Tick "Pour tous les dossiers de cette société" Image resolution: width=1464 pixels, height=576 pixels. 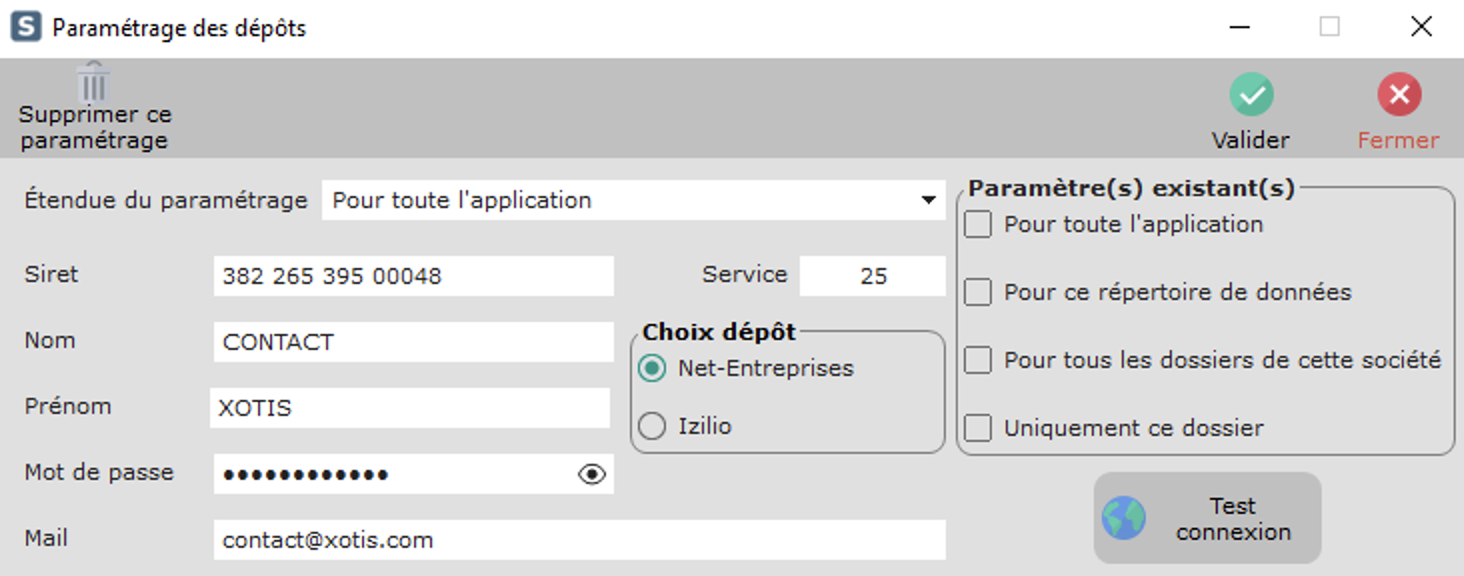pos(977,360)
